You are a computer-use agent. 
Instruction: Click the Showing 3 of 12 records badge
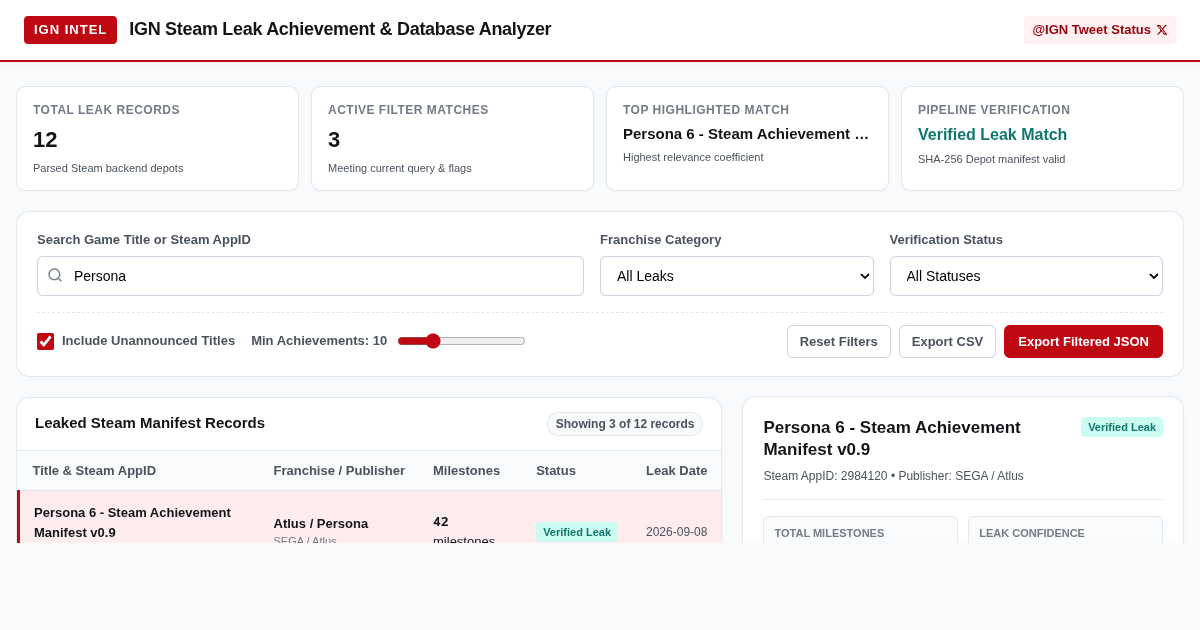tap(625, 424)
